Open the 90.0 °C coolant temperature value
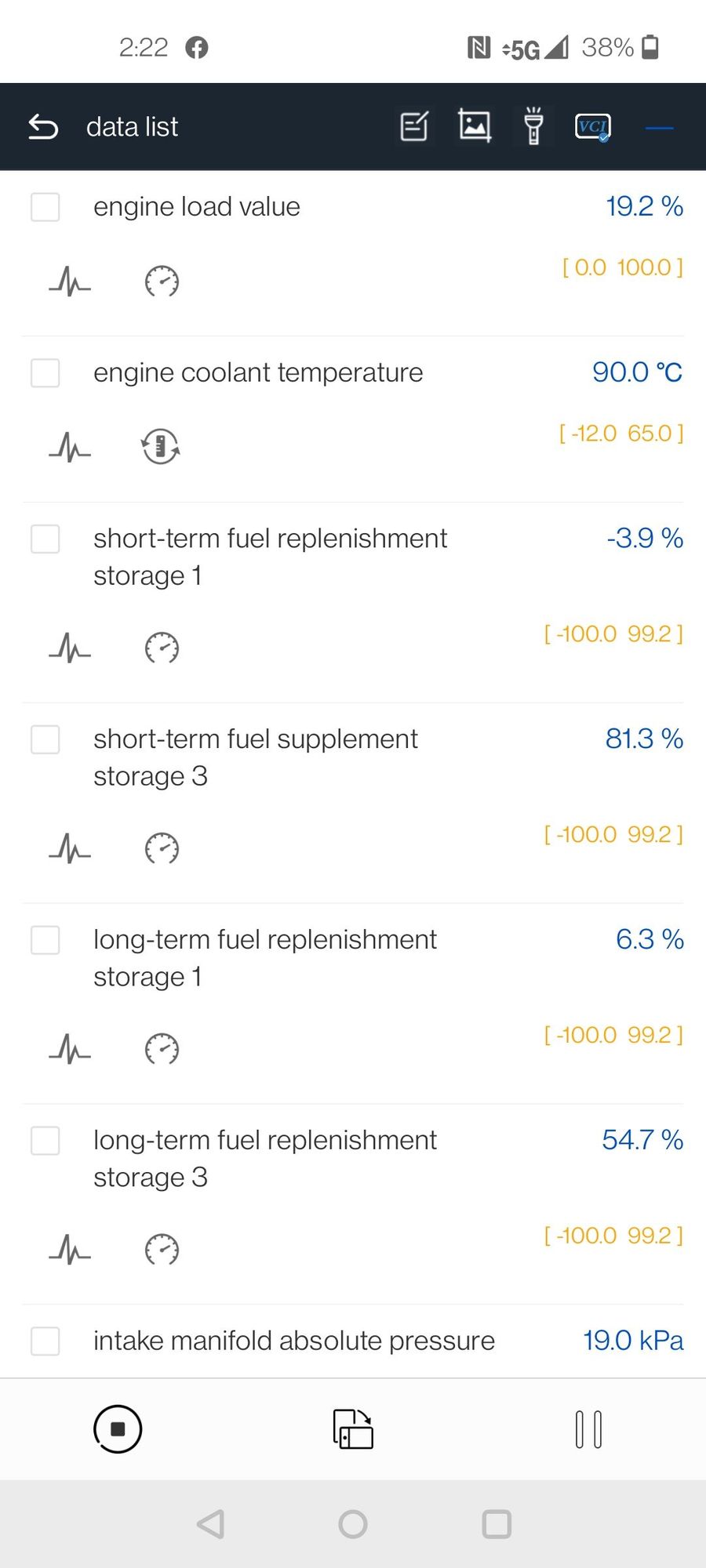The height and width of the screenshot is (1568, 706). click(x=637, y=372)
